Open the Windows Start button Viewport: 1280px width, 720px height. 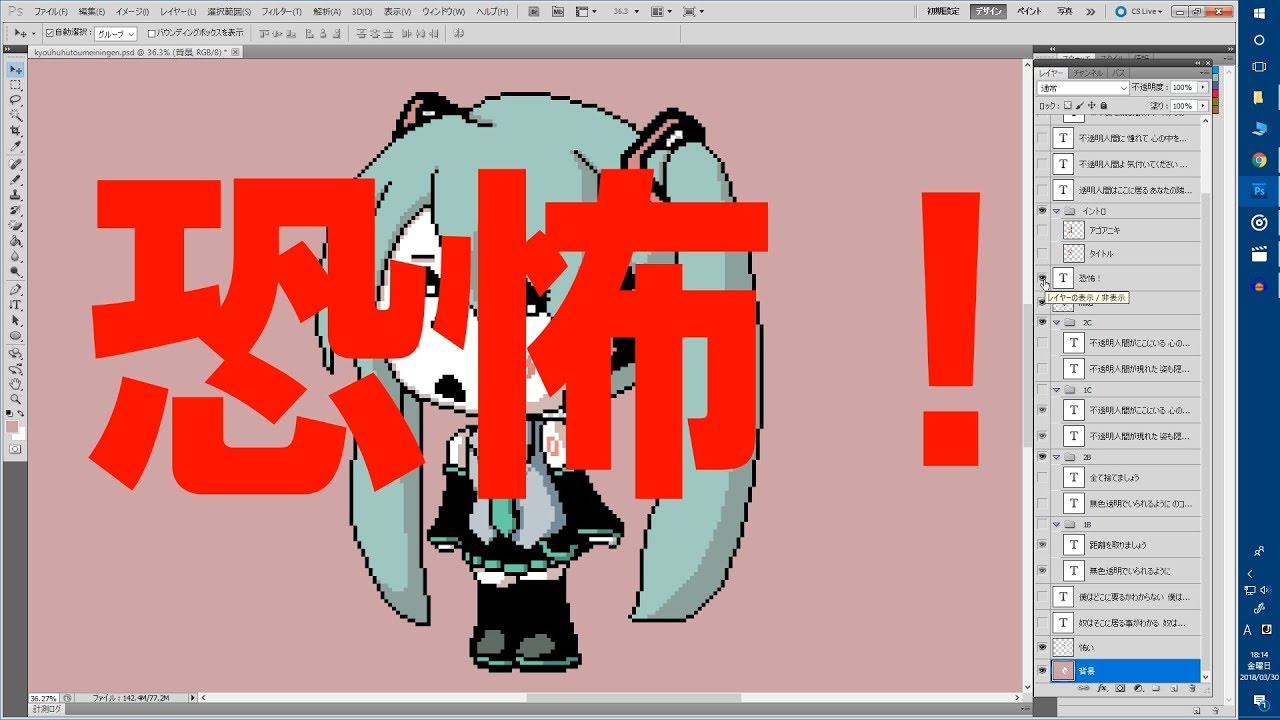click(1259, 13)
